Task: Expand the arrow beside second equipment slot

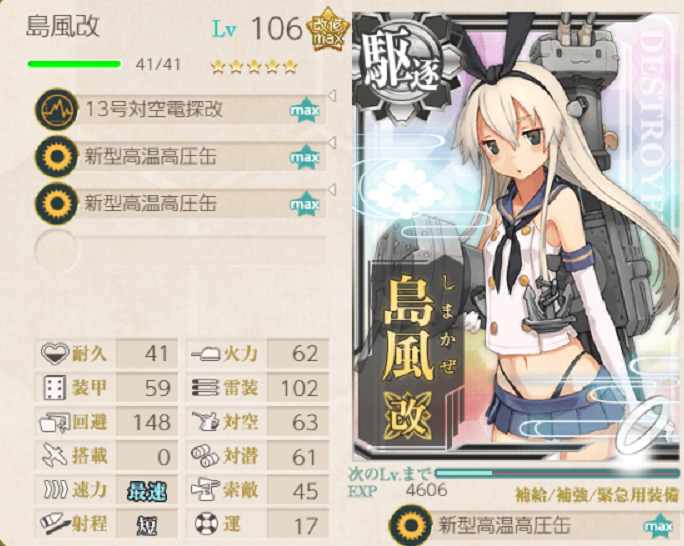Action: coord(332,142)
